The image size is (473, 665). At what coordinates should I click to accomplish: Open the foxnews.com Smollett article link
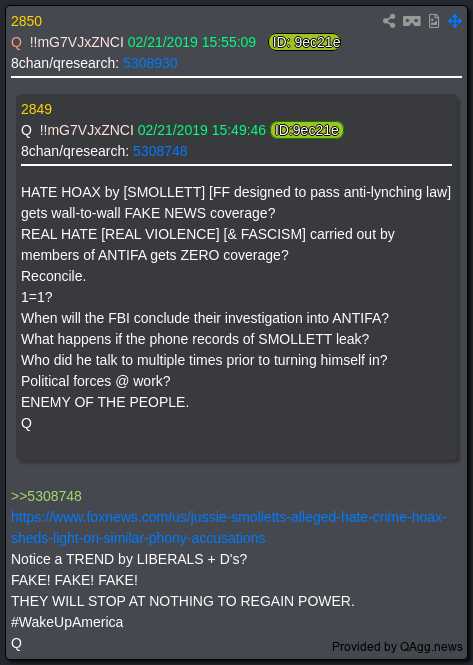228,528
